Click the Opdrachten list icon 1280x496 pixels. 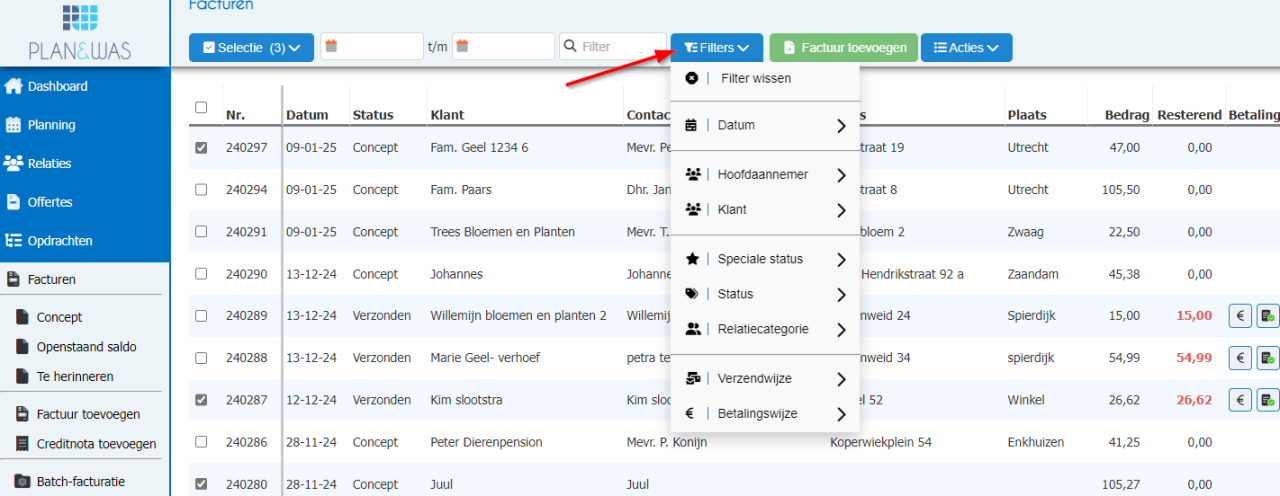[x=13, y=241]
